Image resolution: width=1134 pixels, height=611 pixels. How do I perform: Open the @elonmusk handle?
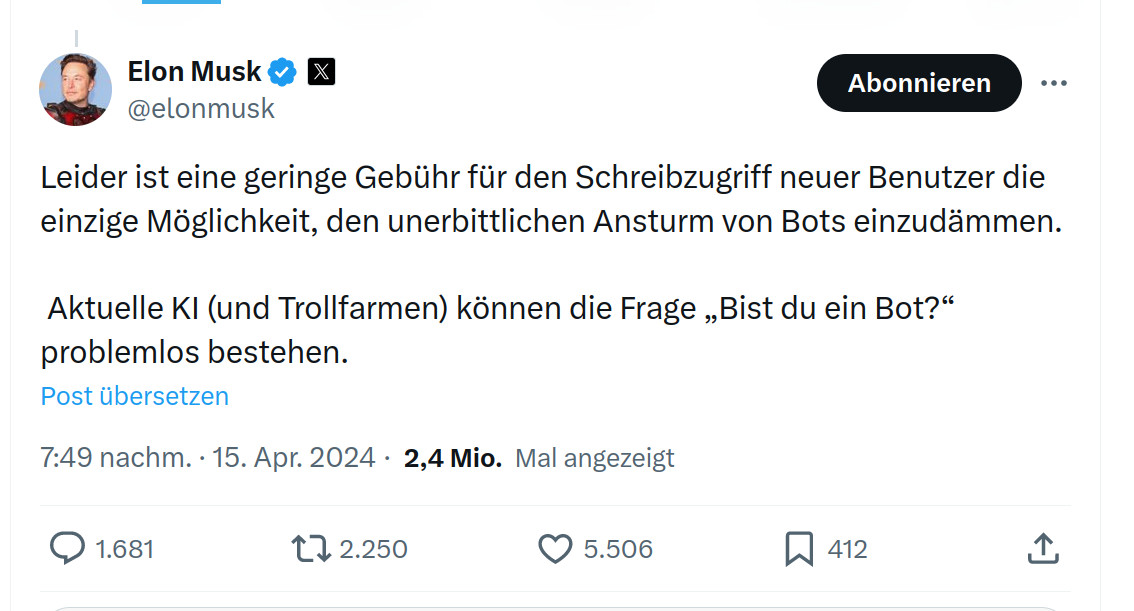(x=202, y=108)
